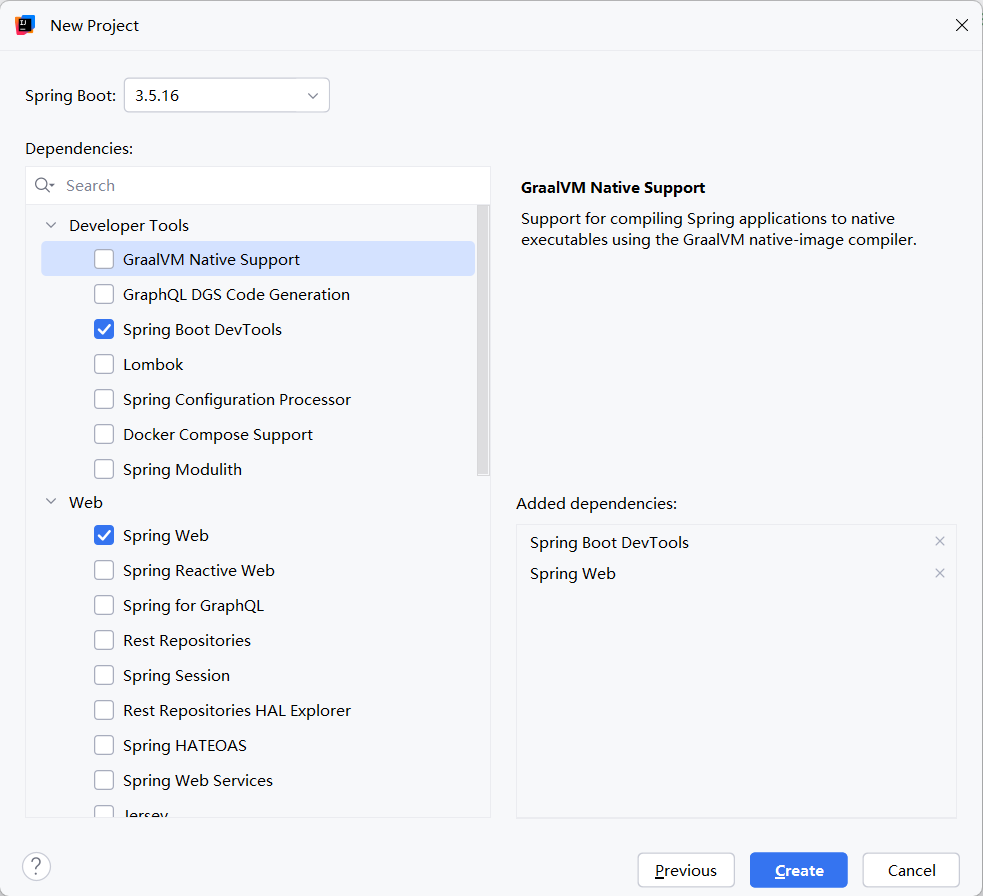Enable GraalVM Native Support checkbox
983x896 pixels.
104,259
